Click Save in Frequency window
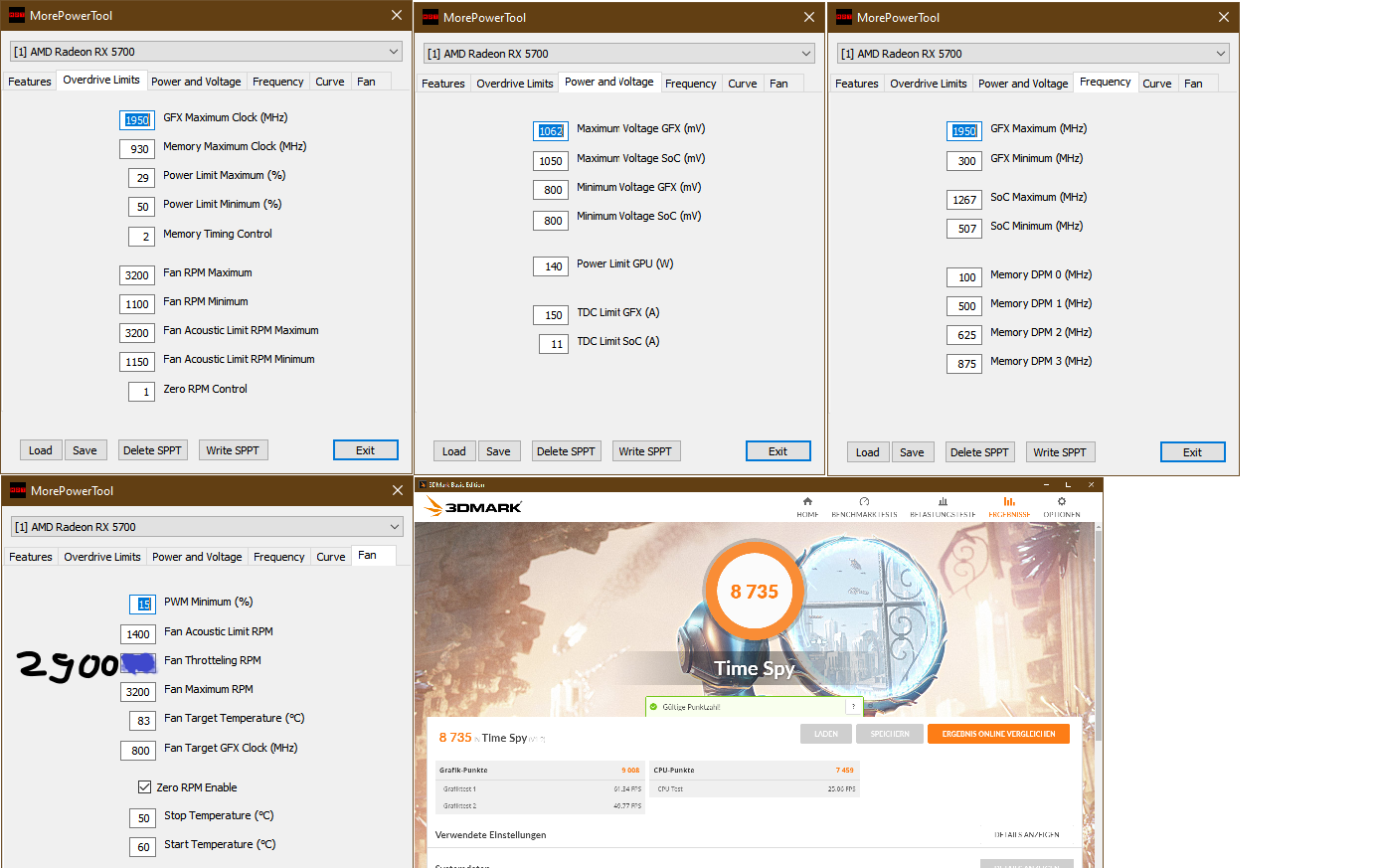Viewport: 1378px width, 868px height. pos(912,452)
